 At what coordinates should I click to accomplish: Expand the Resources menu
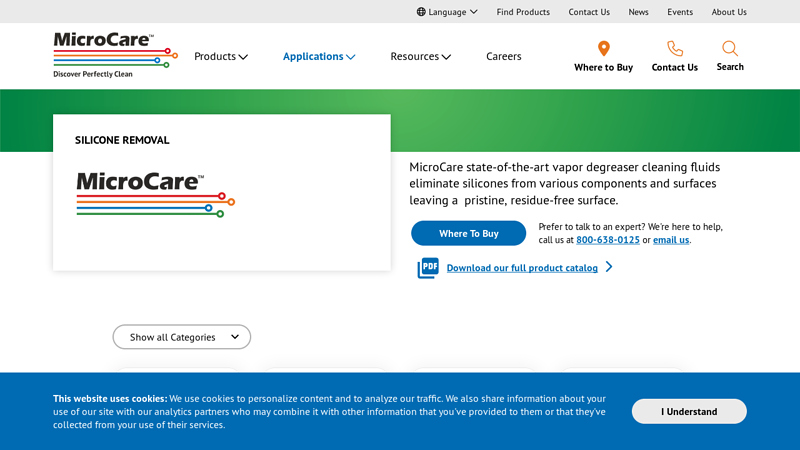coord(420,56)
